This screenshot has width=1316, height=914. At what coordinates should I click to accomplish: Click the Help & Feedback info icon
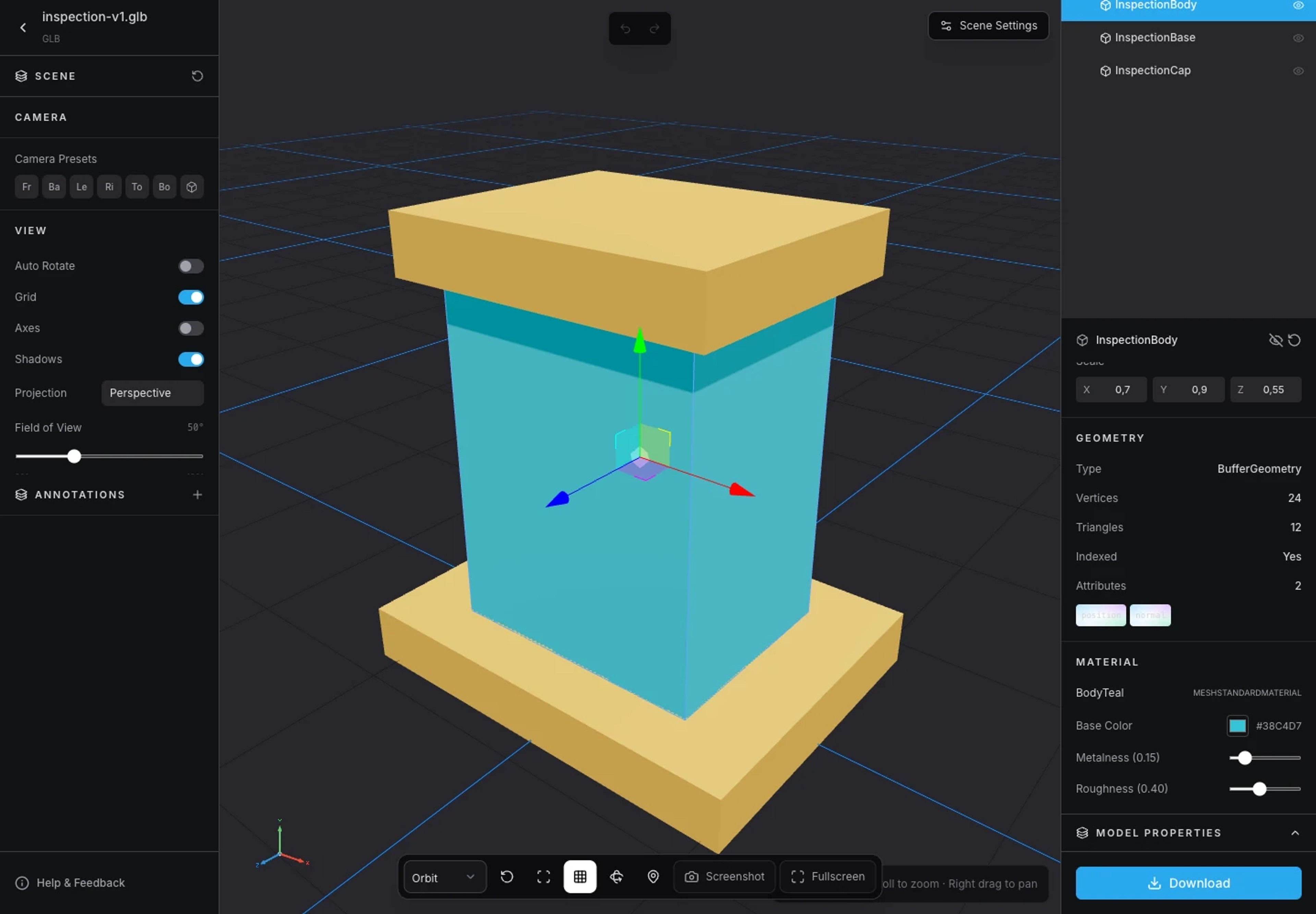[x=22, y=882]
